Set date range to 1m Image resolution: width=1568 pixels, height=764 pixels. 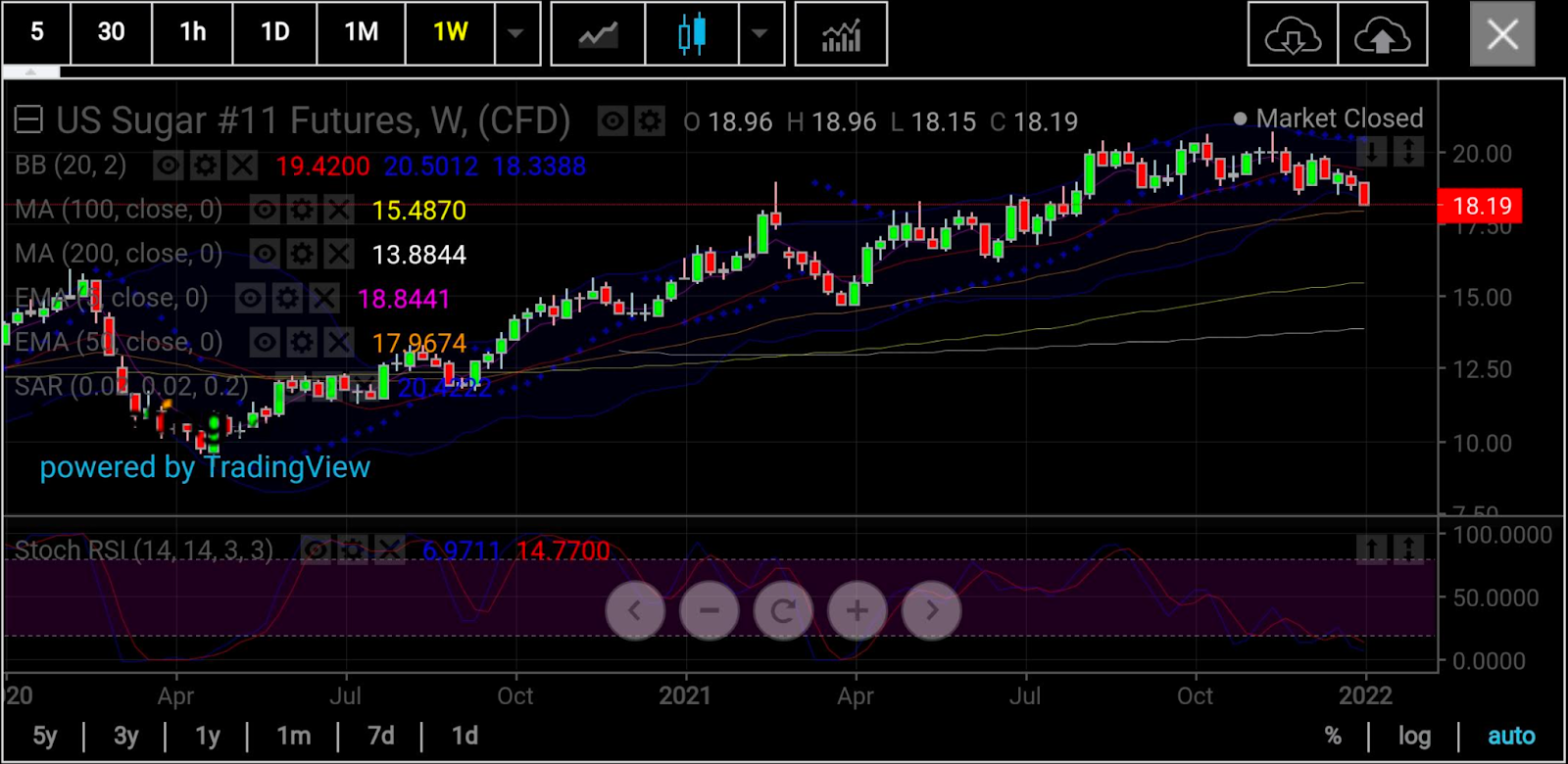pos(293,736)
